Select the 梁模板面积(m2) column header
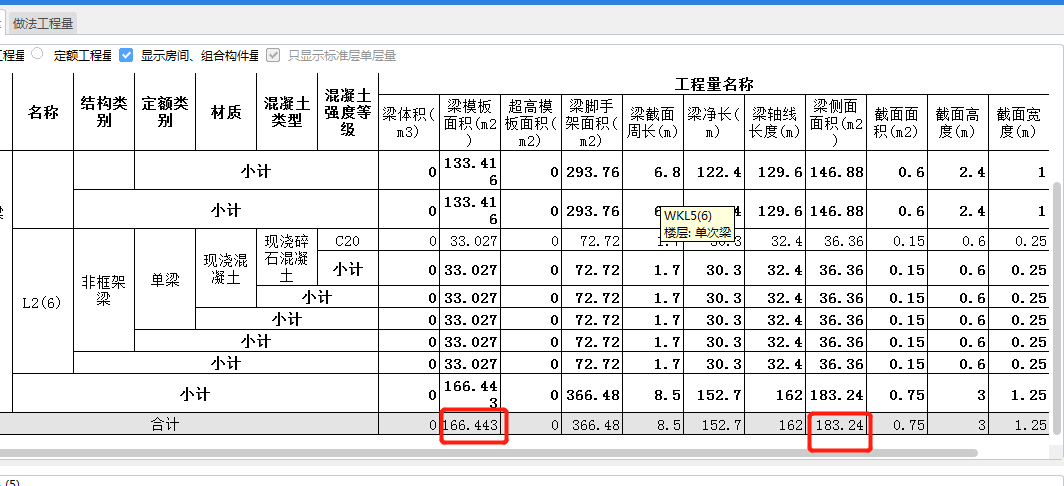 470,123
